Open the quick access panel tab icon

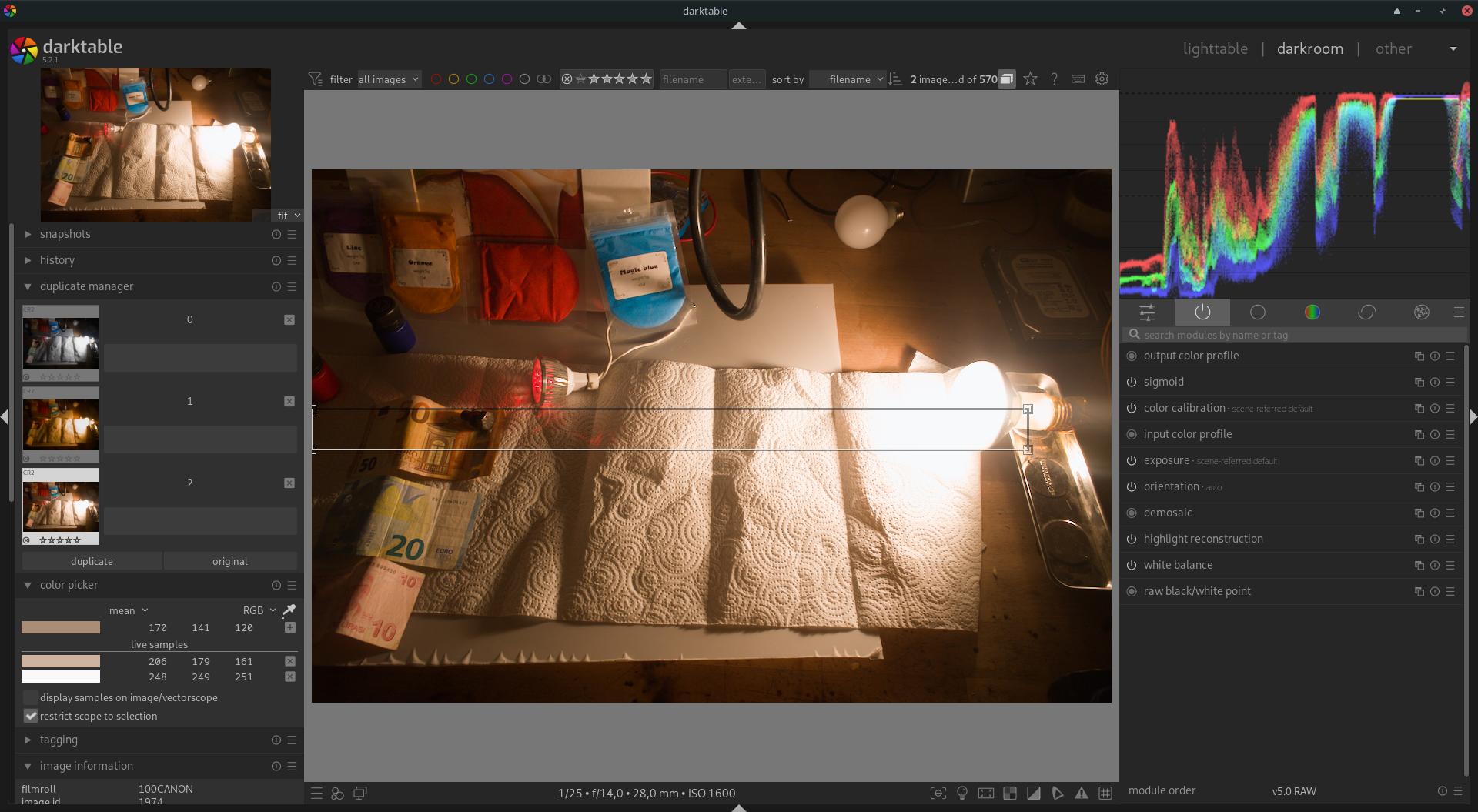[1147, 312]
